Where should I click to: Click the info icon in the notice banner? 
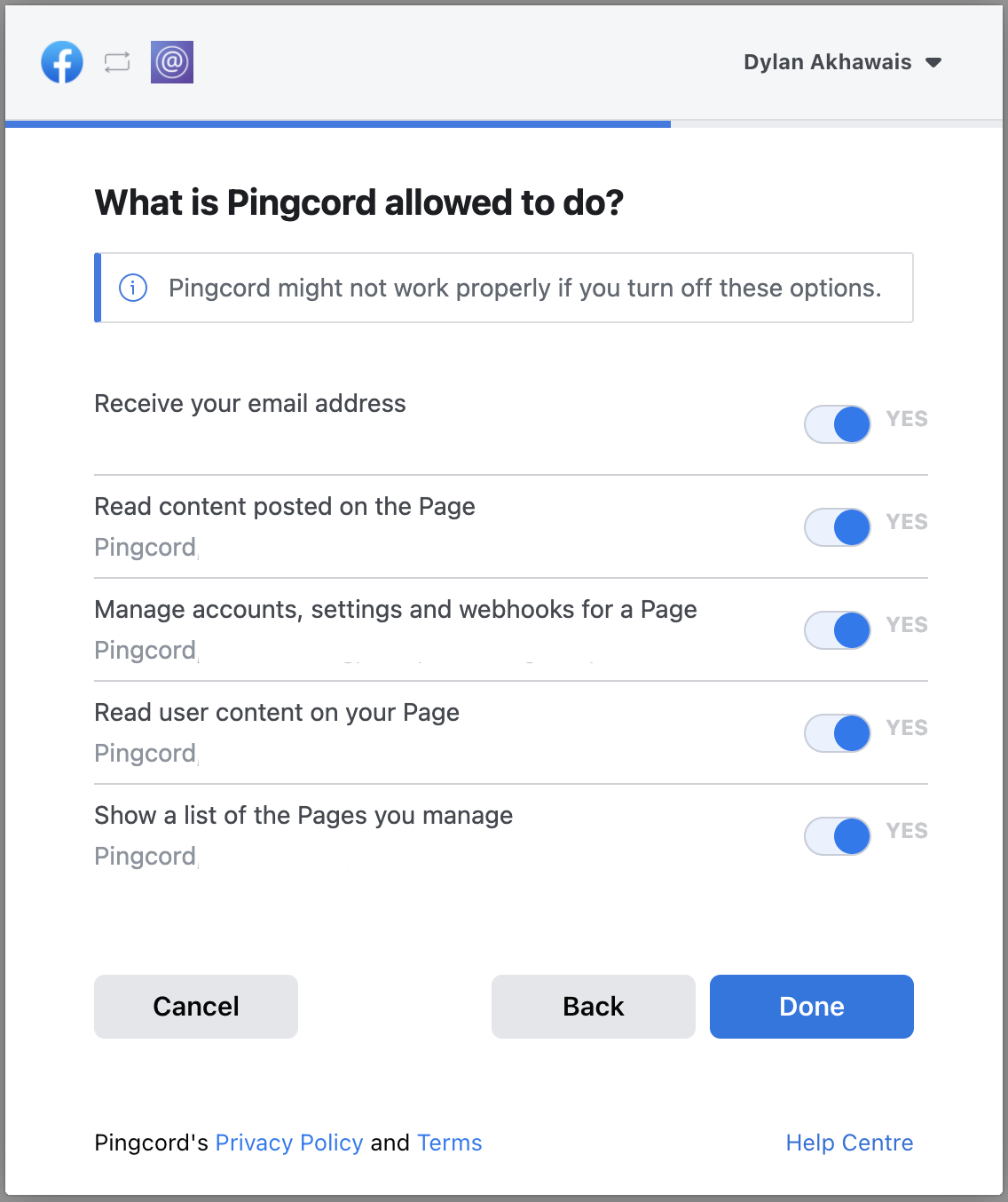coord(133,288)
